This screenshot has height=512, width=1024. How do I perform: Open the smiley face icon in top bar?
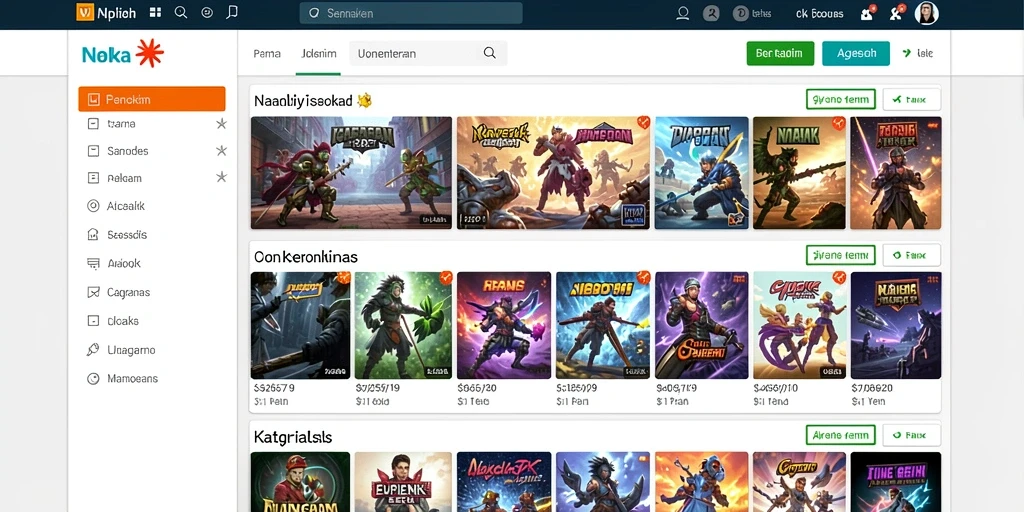[x=207, y=12]
